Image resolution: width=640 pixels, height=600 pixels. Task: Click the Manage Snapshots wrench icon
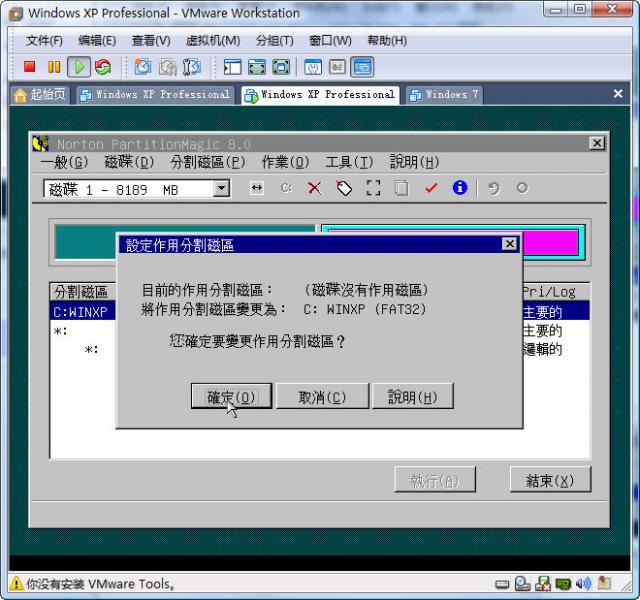191,67
